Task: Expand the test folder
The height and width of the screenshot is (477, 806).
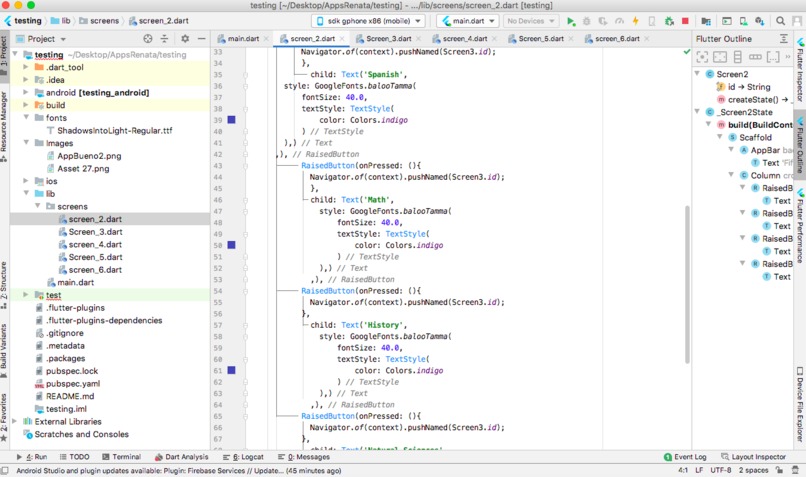Action: tap(26, 295)
